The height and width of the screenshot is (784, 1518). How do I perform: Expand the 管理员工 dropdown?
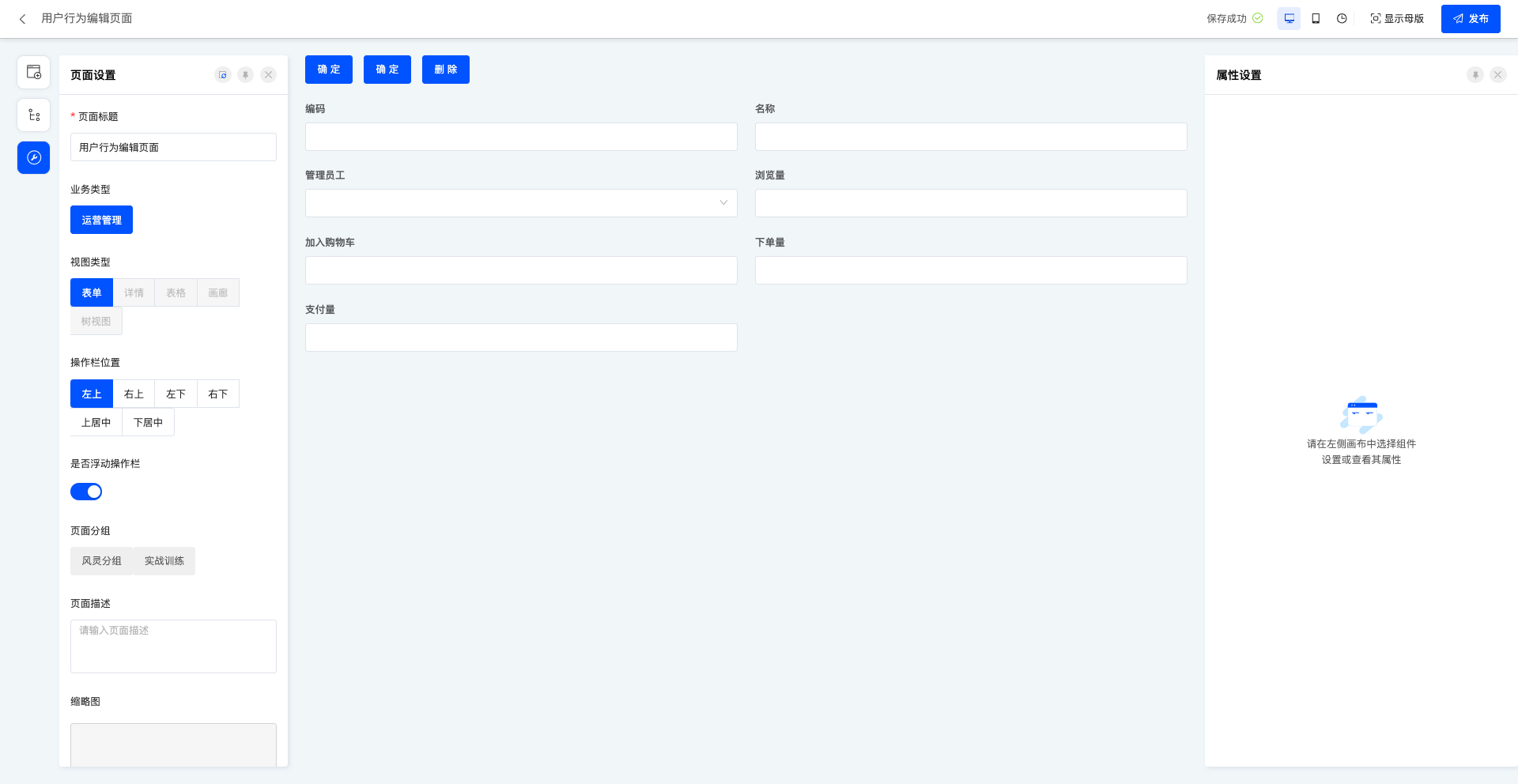[521, 203]
